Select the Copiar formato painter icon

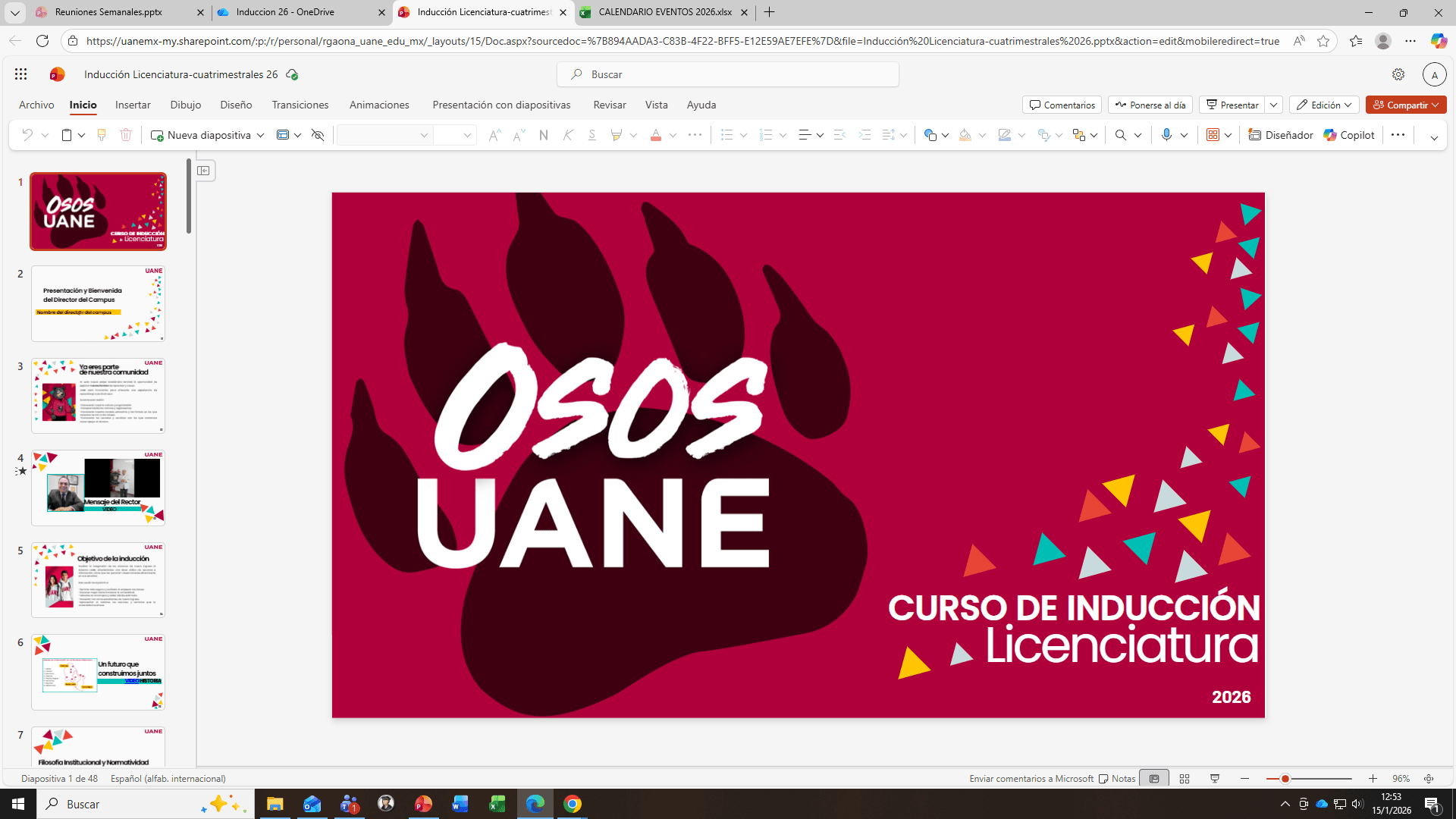pyautogui.click(x=101, y=134)
